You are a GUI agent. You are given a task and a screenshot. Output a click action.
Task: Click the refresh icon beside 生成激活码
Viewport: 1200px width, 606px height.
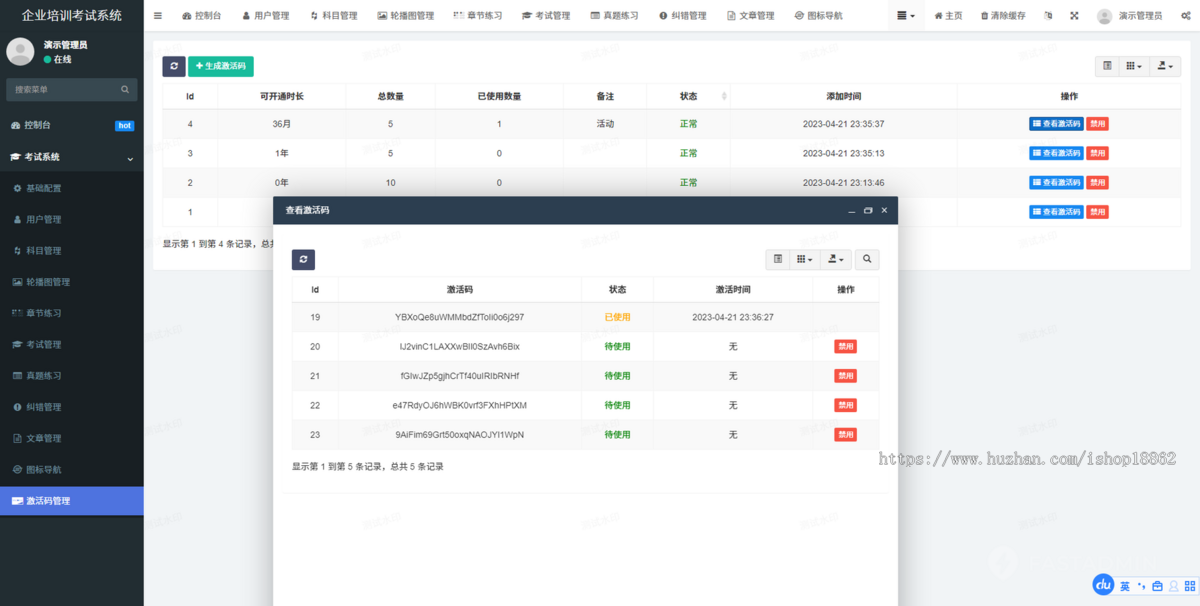click(174, 66)
